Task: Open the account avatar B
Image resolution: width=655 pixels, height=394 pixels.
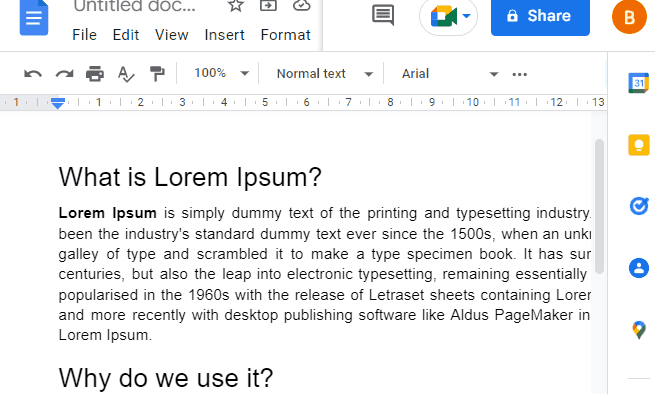Action: (x=629, y=17)
